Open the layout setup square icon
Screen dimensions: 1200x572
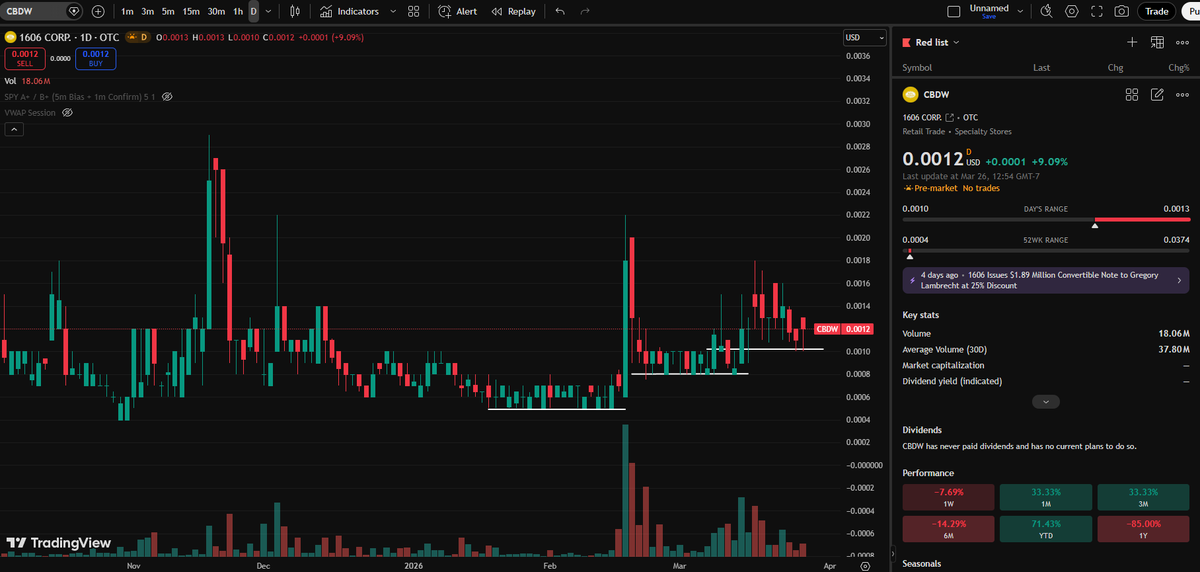[x=953, y=11]
